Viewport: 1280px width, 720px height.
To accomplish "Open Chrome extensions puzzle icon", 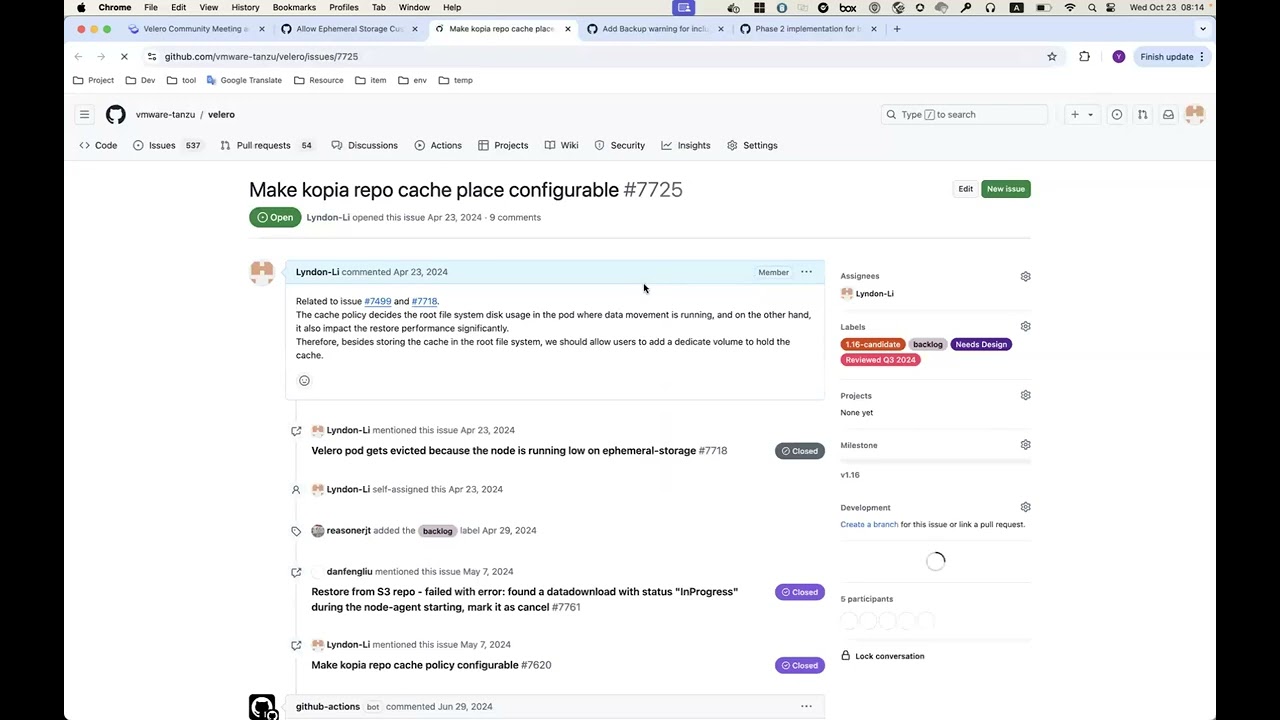I will tap(1084, 57).
